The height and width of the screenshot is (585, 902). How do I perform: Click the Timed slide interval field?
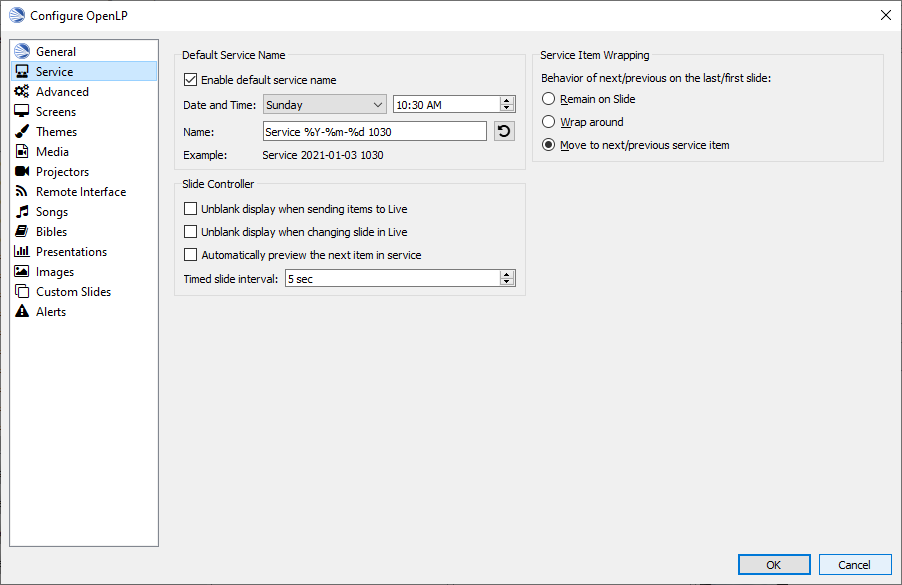393,279
